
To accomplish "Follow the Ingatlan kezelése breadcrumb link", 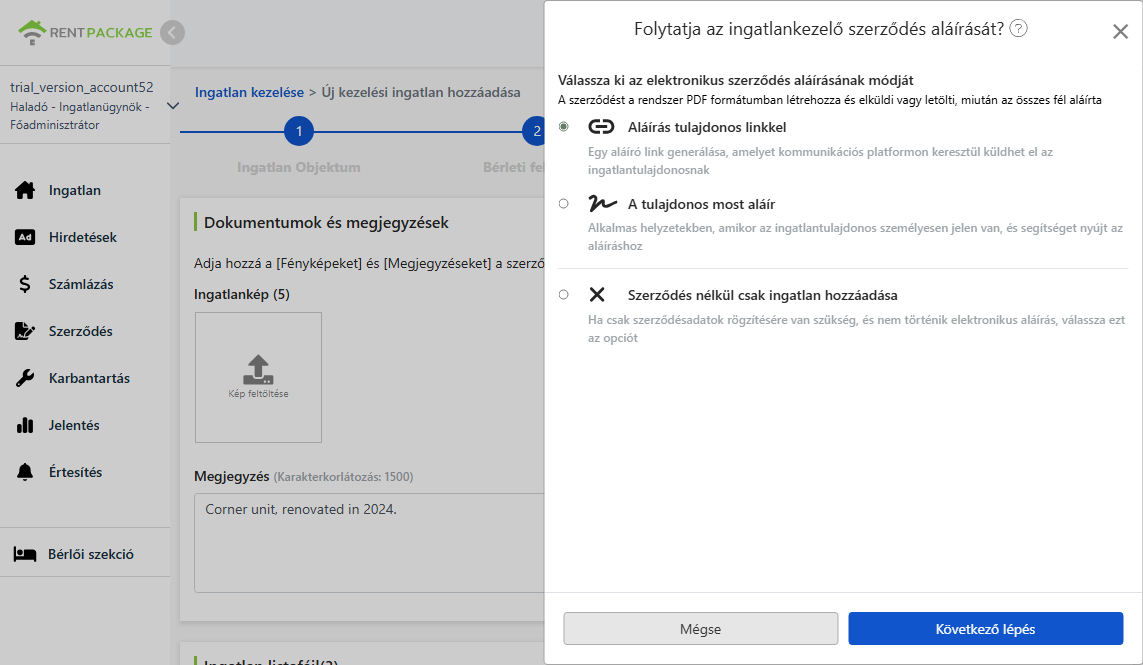I will point(249,93).
